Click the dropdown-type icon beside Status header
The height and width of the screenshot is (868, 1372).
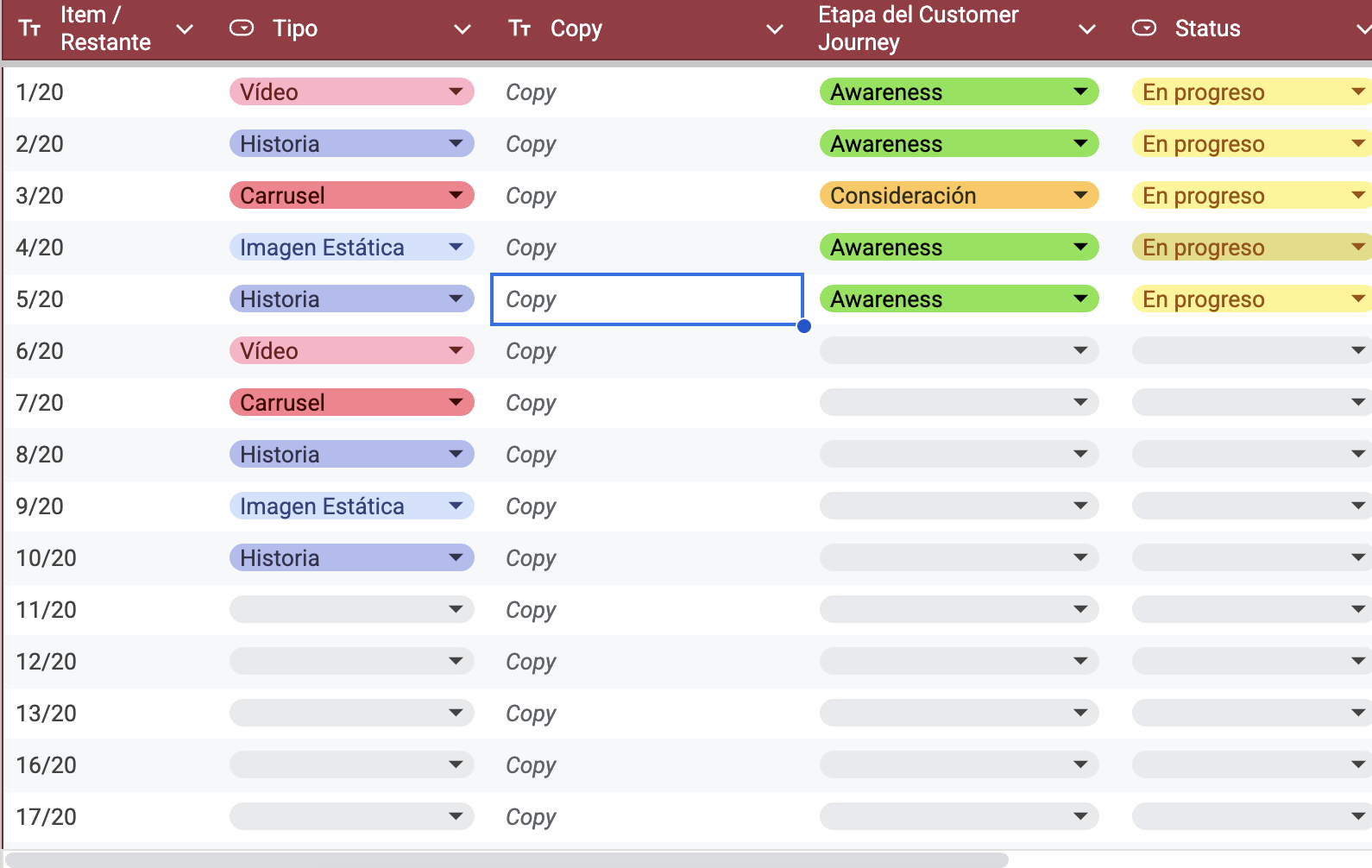[1144, 28]
